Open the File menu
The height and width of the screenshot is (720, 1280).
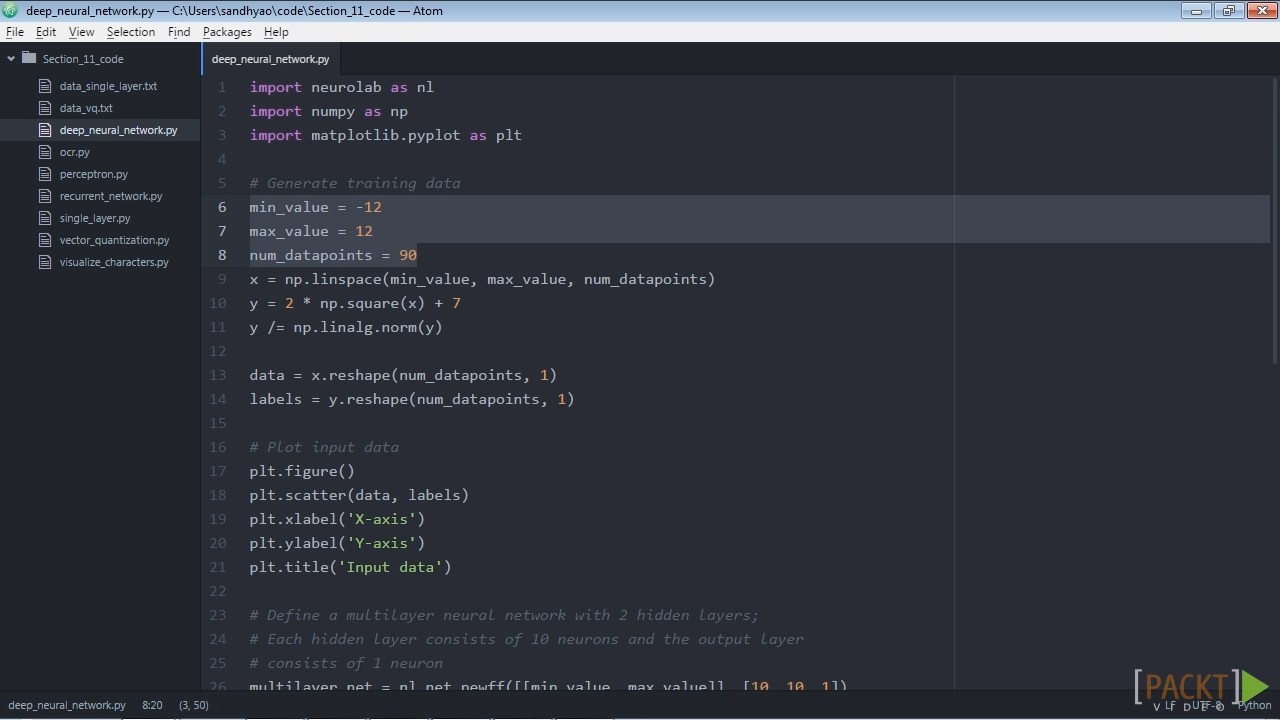[15, 32]
